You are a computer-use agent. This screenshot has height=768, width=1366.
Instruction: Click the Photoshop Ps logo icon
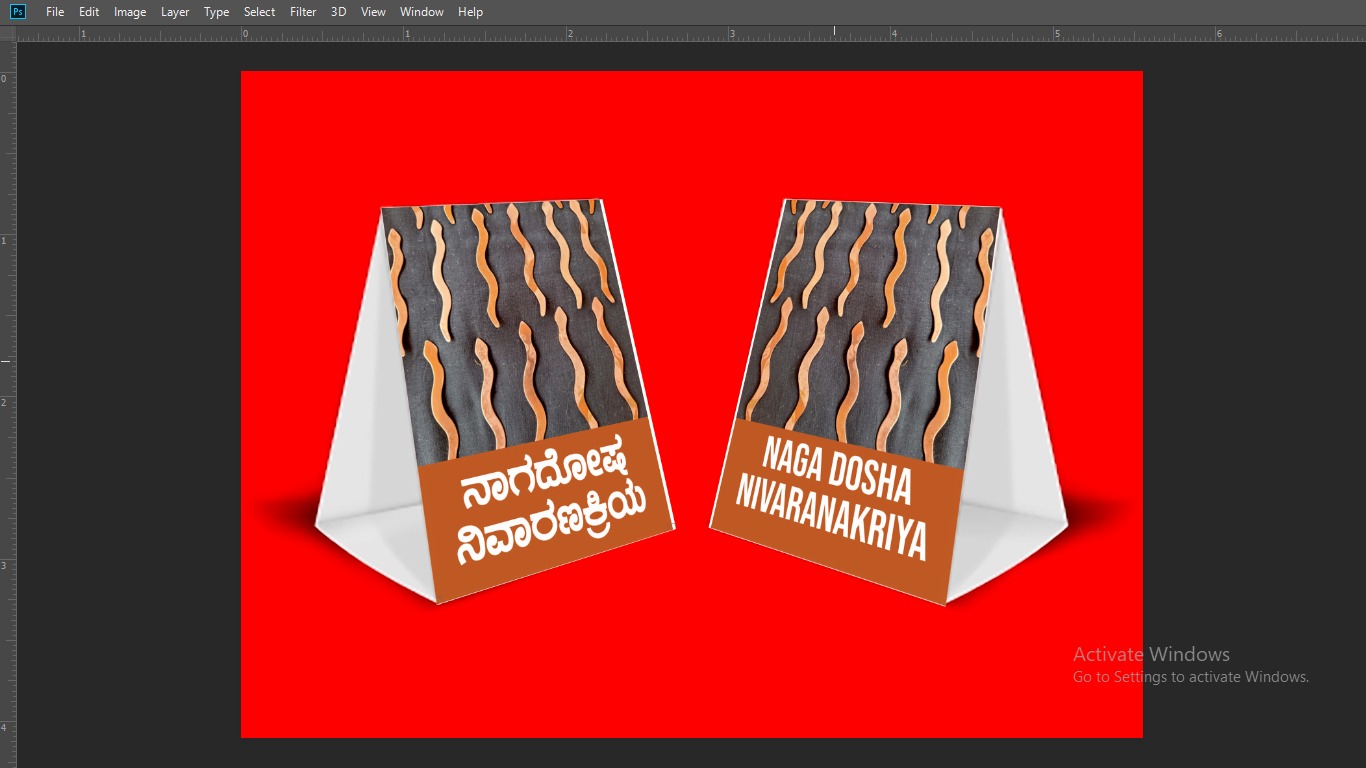tap(17, 12)
